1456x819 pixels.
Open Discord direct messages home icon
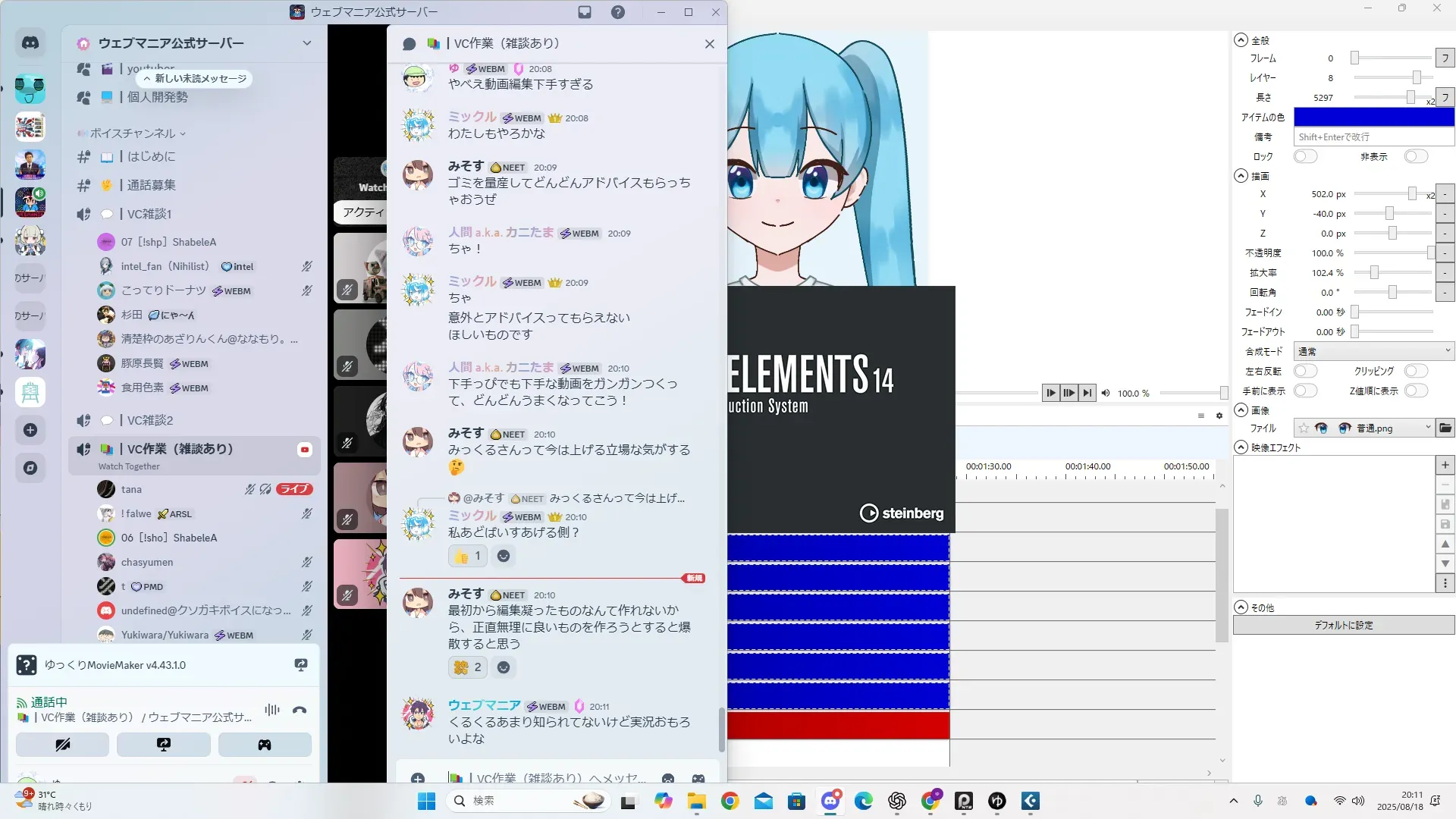[x=30, y=43]
